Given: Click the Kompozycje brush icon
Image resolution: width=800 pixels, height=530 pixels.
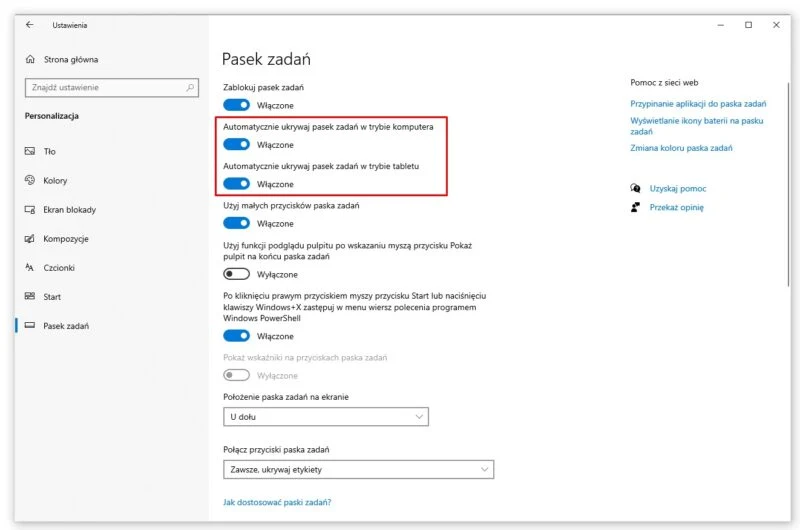Looking at the screenshot, I should 29,239.
